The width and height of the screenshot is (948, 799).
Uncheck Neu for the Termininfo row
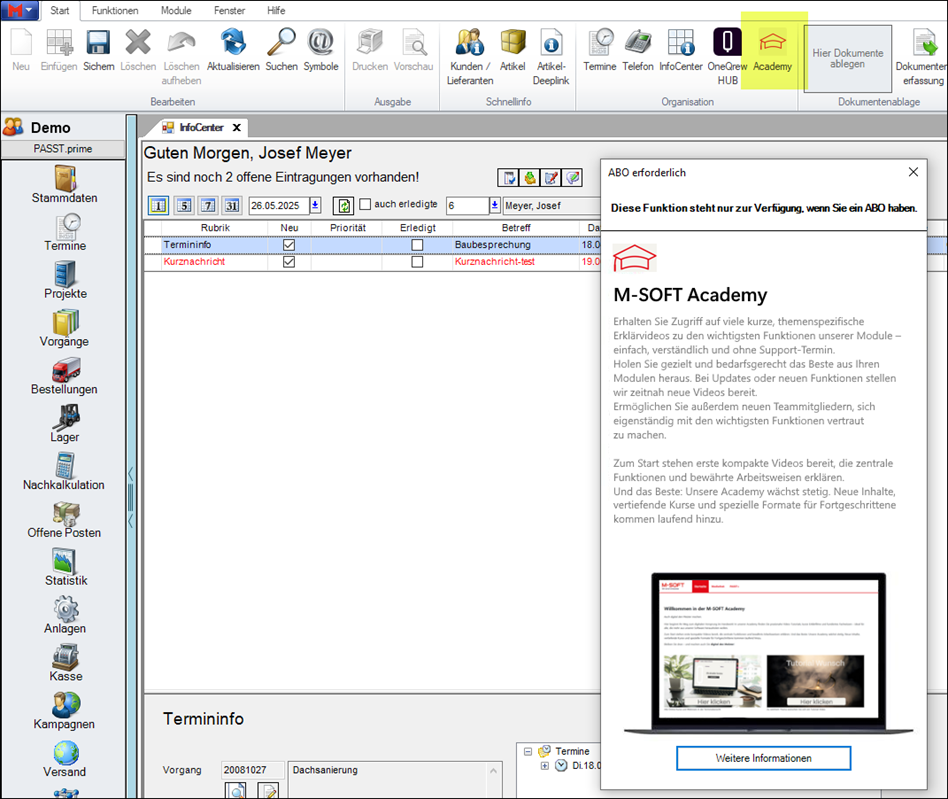(x=289, y=245)
